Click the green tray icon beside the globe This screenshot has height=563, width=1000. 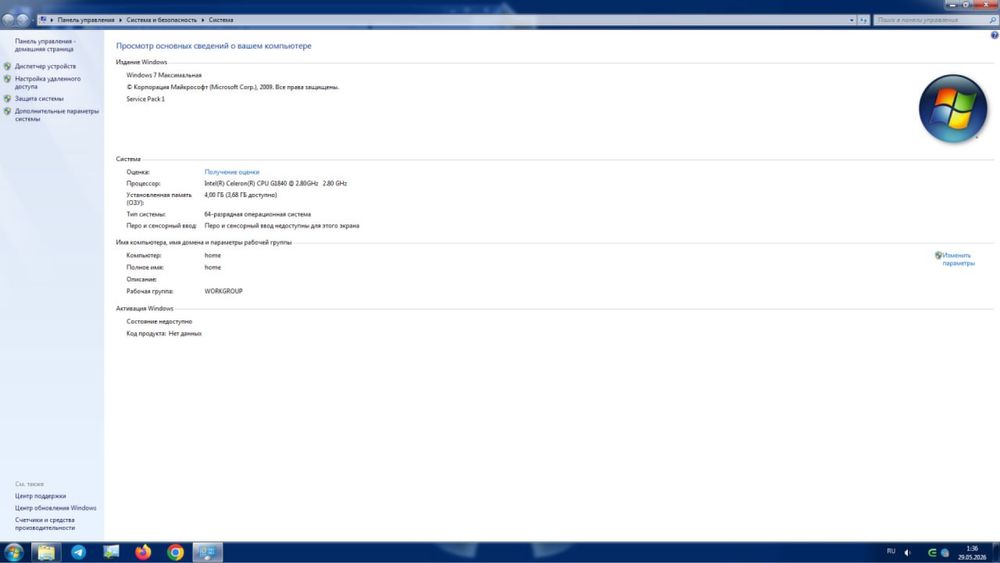(932, 553)
